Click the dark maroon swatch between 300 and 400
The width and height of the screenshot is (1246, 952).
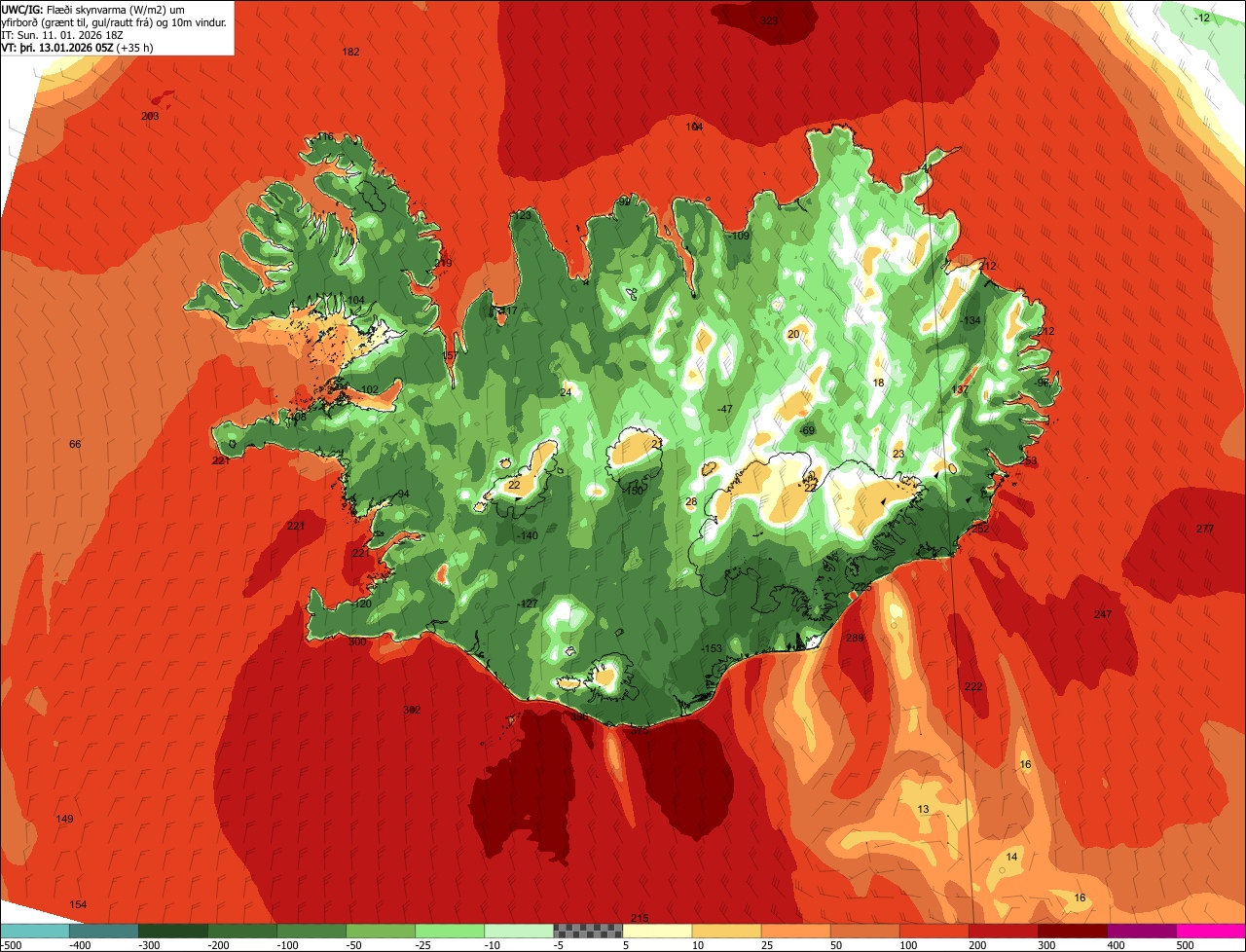1073,931
